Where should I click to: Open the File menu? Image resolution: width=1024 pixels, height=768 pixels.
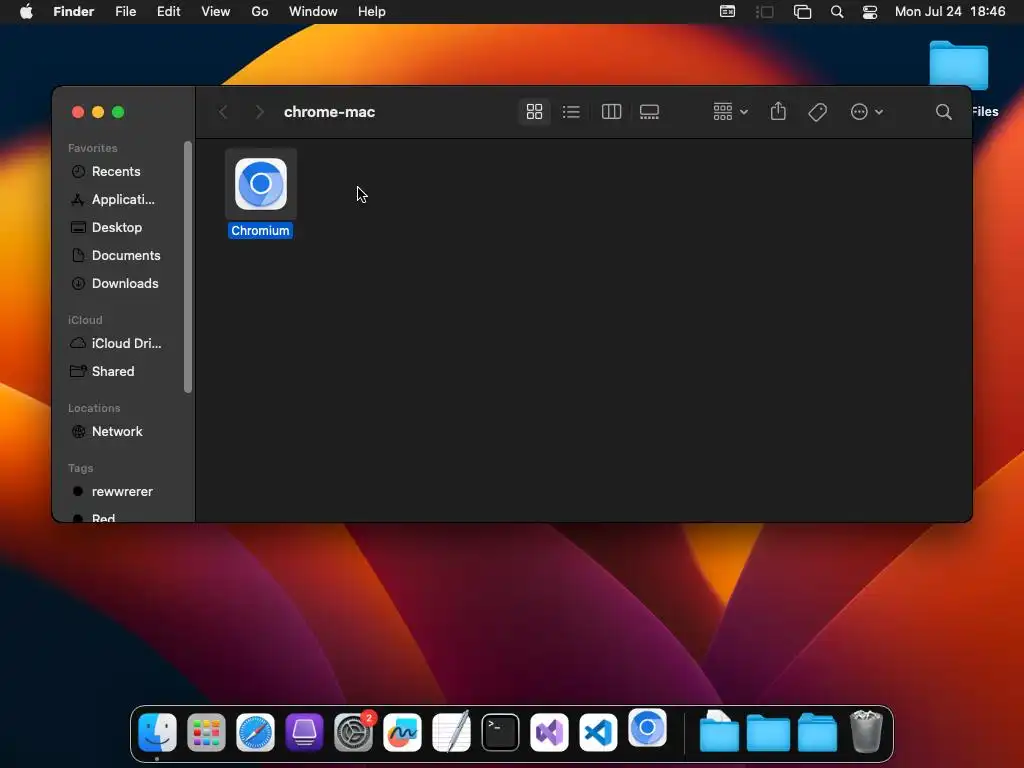[125, 11]
